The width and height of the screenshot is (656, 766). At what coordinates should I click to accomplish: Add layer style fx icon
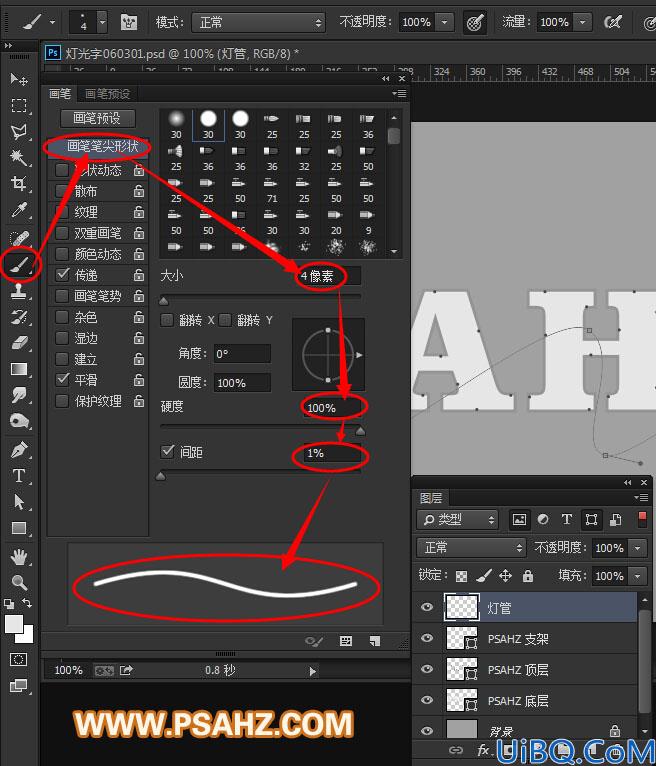(x=484, y=750)
